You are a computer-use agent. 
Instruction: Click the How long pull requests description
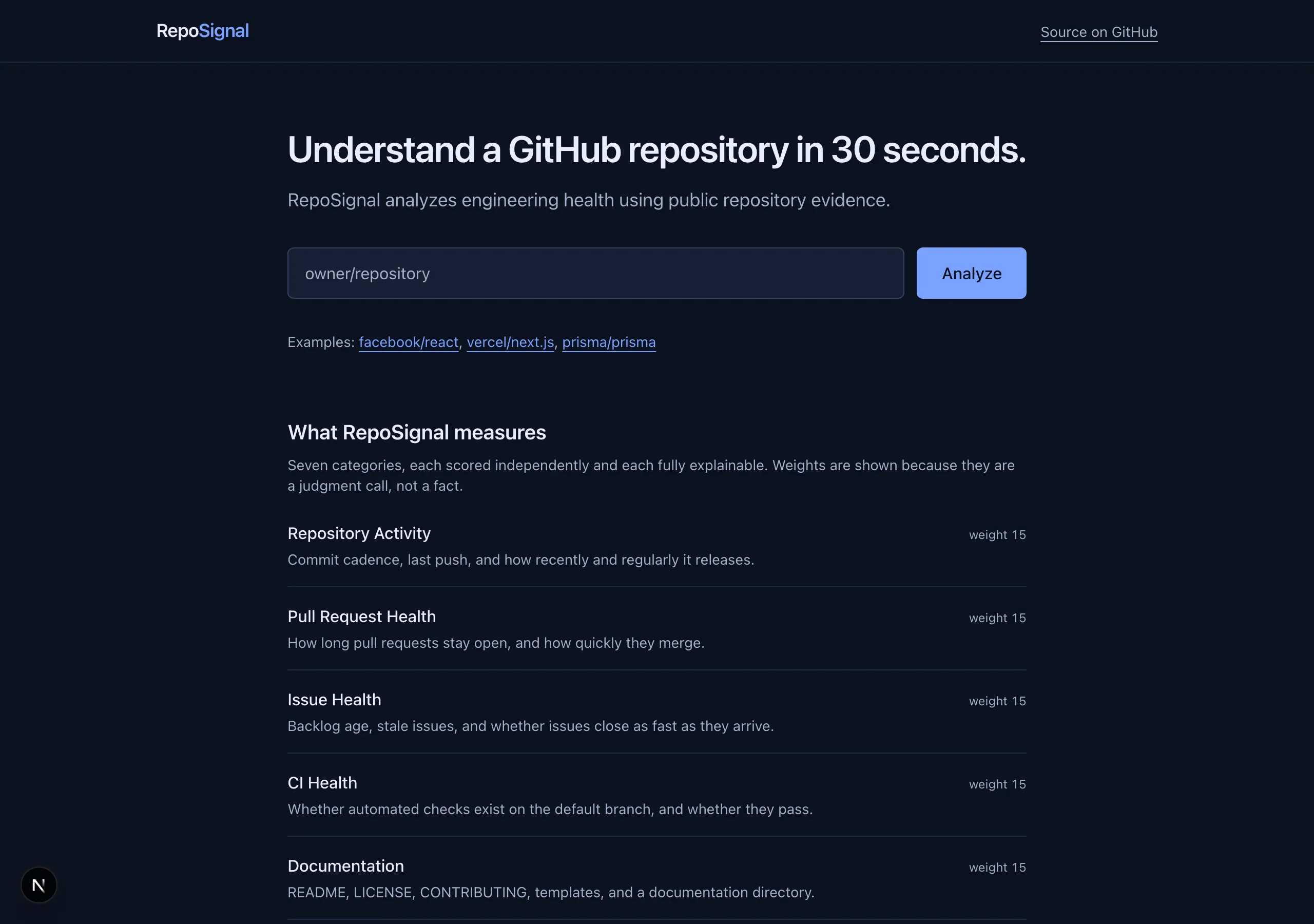tap(496, 643)
